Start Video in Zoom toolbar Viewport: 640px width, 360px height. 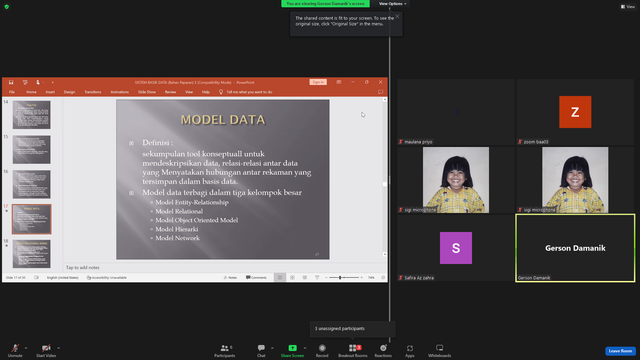coord(46,350)
